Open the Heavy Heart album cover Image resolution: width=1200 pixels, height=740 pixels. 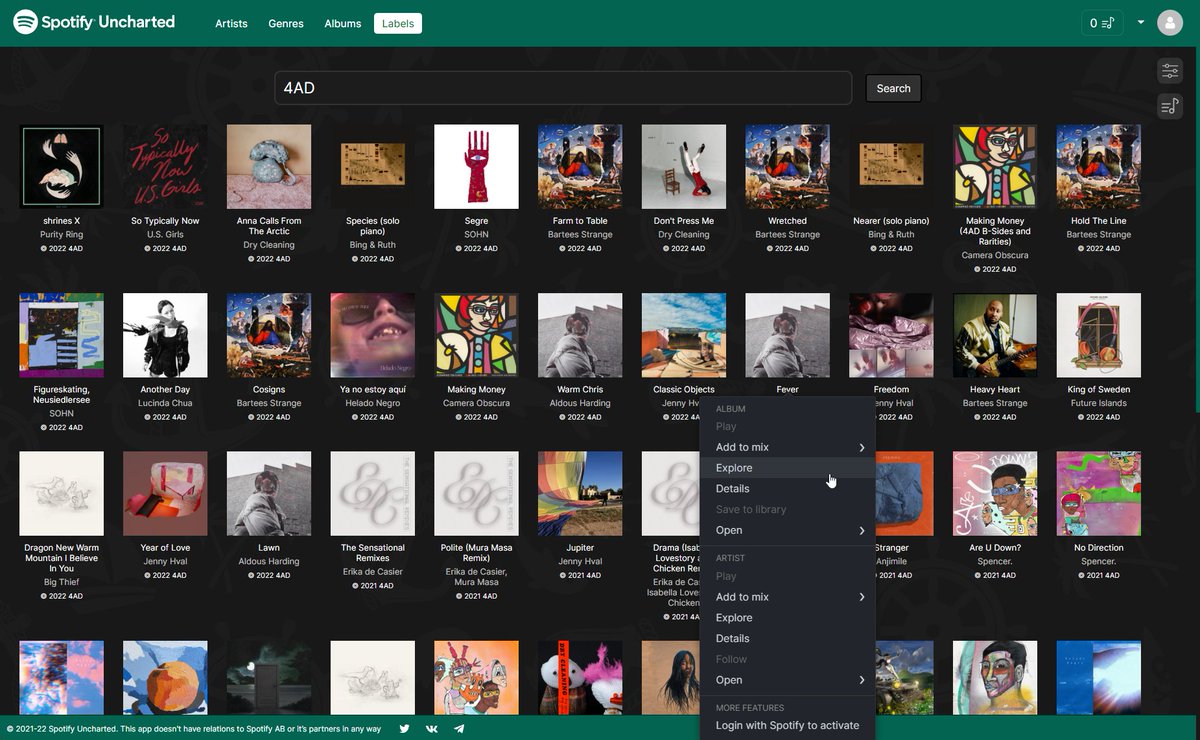click(x=995, y=335)
